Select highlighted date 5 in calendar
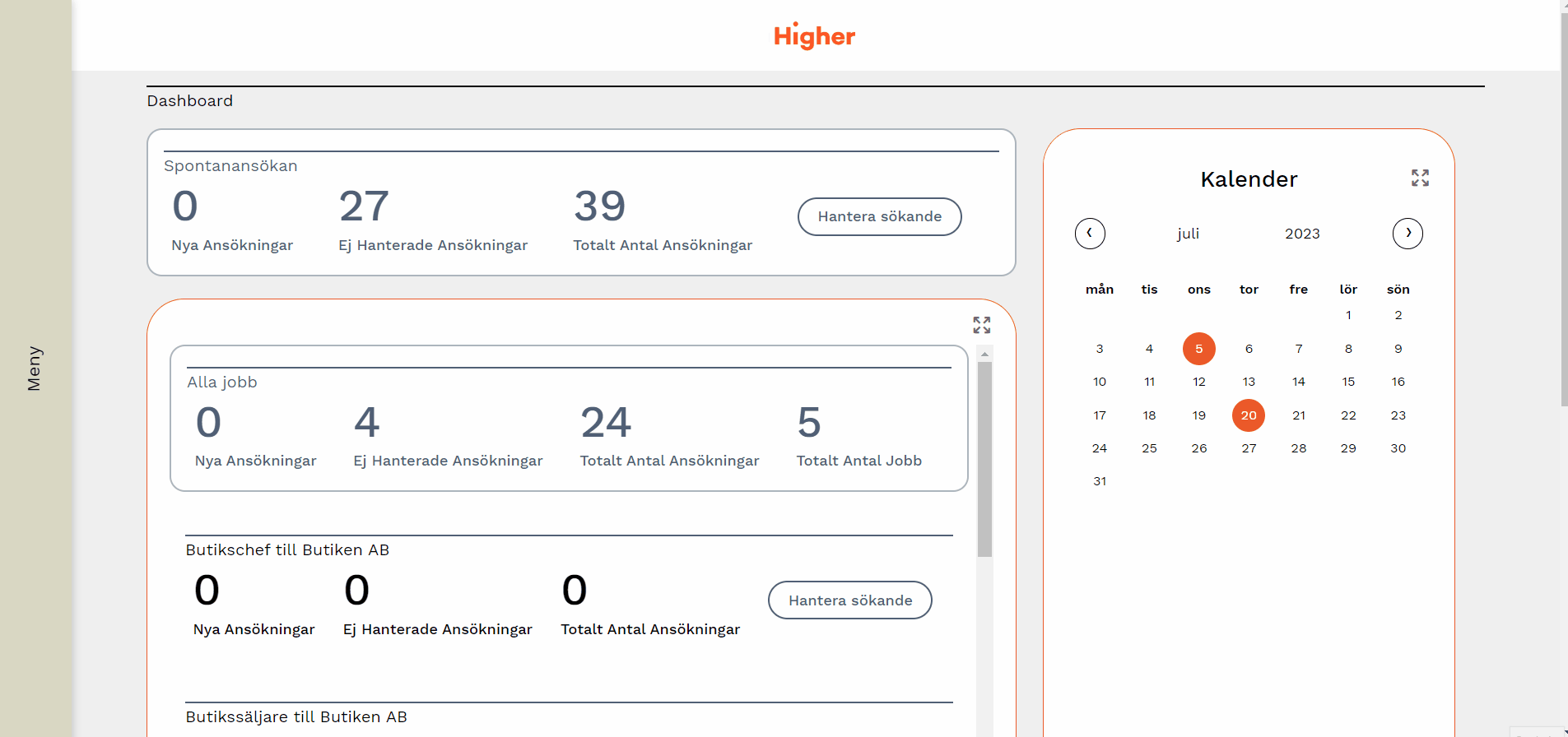Viewport: 1568px width, 737px height. tap(1198, 349)
